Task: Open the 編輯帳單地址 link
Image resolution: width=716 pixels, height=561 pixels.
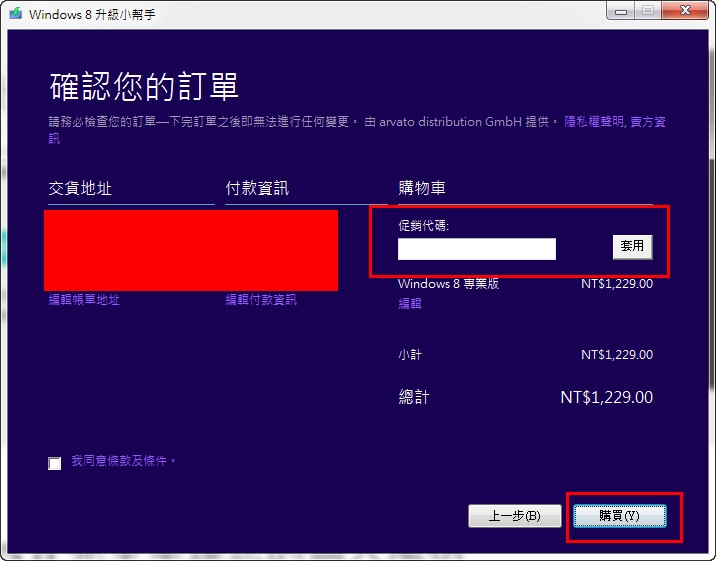Action: tap(84, 299)
